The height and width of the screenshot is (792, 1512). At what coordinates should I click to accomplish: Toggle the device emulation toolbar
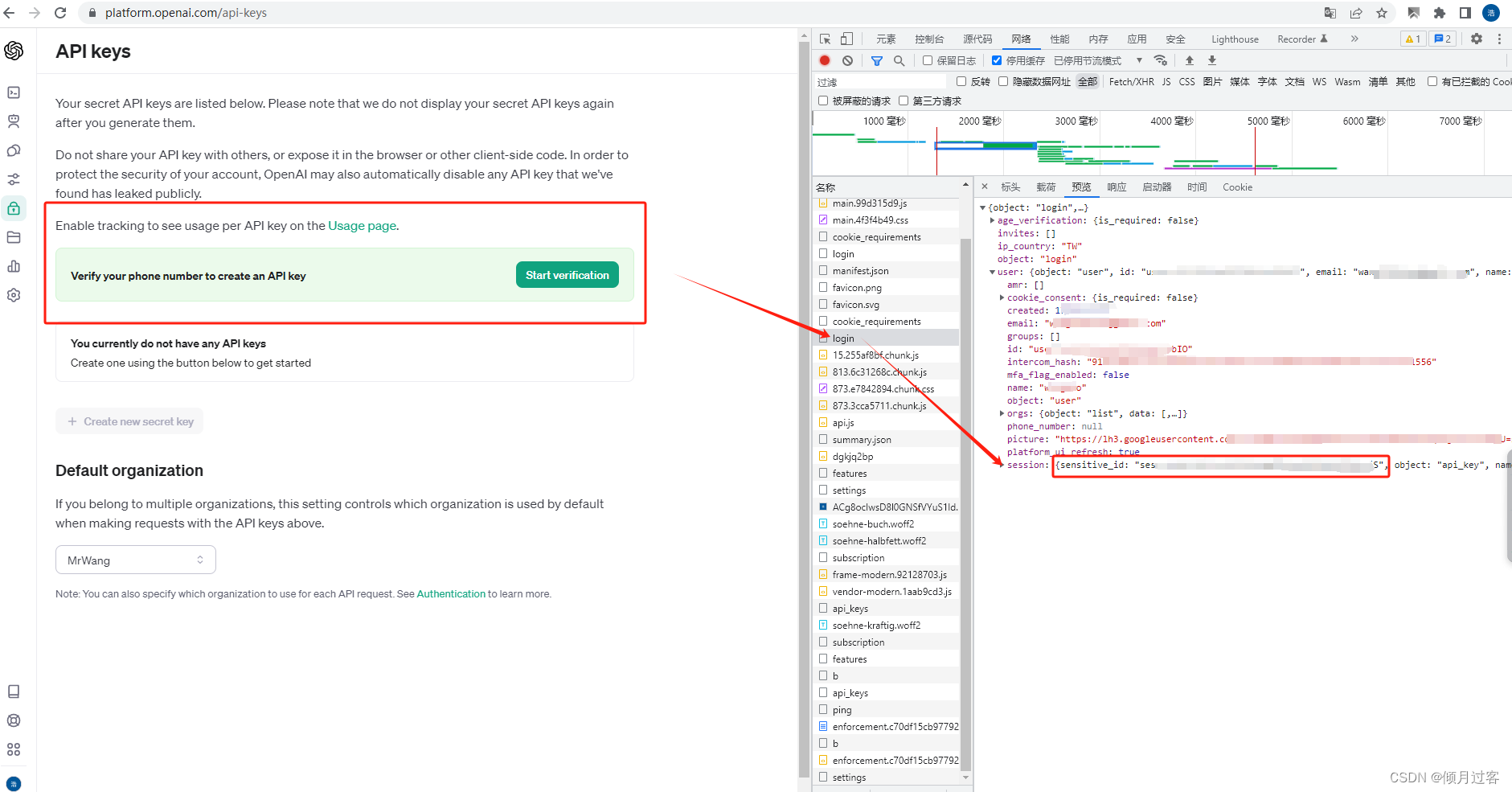[845, 38]
